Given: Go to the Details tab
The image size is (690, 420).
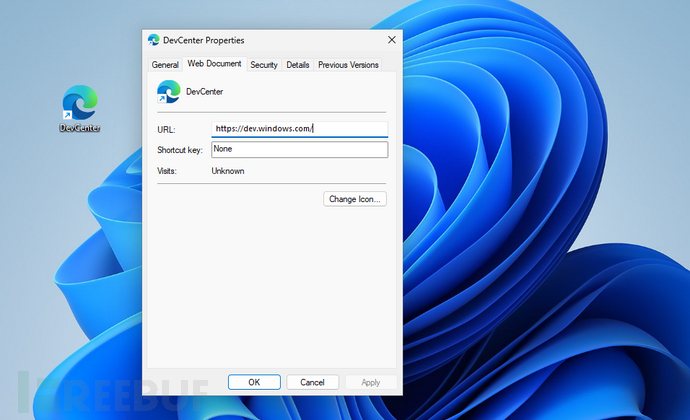Looking at the screenshot, I should [298, 65].
